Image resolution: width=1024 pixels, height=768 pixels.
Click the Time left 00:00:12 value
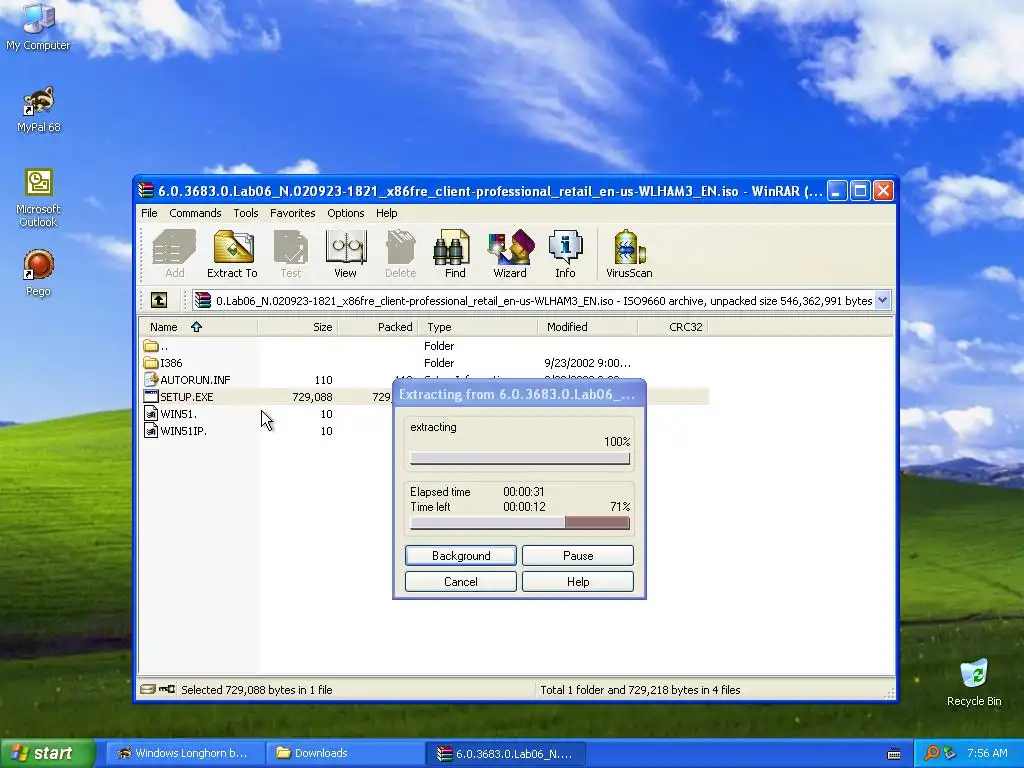click(524, 507)
